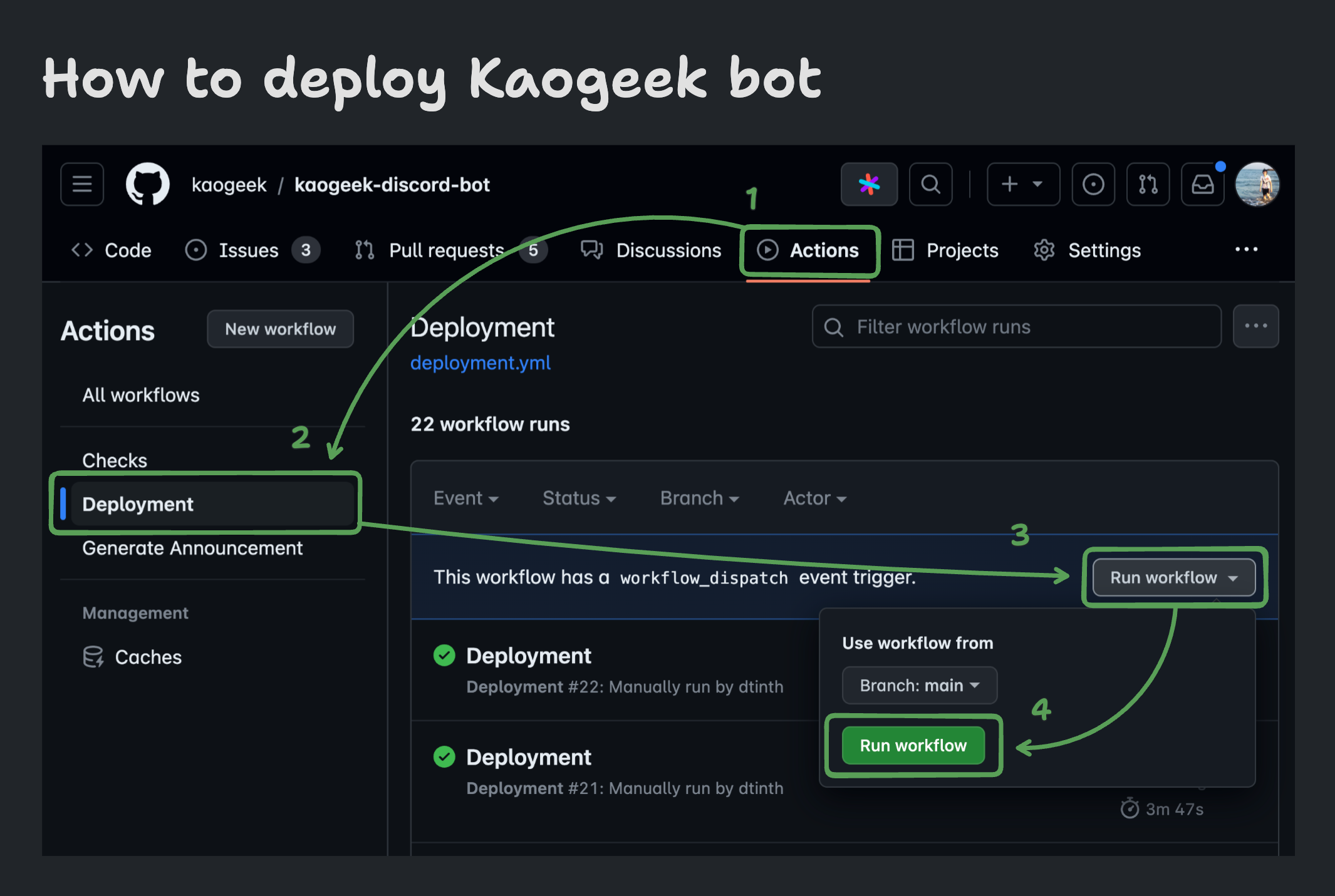Click the Pull requests count badge 5
This screenshot has width=1335, height=896.
[533, 250]
